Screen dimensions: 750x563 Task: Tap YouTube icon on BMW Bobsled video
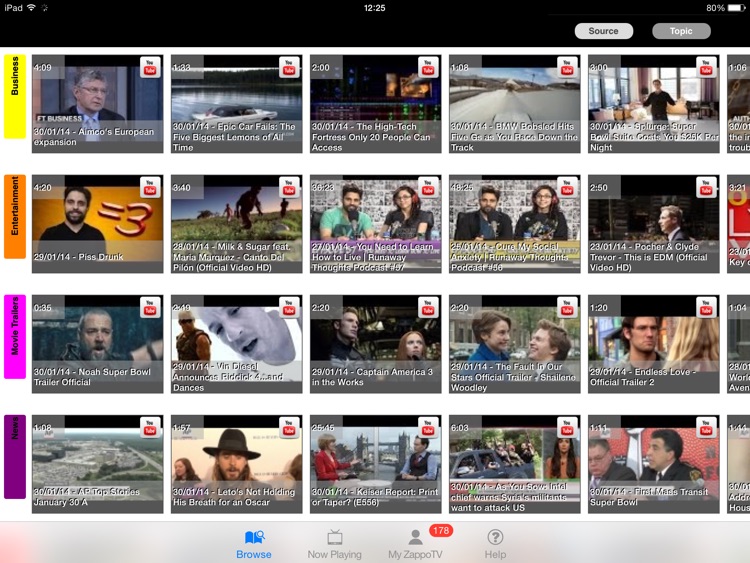pyautogui.click(x=567, y=67)
